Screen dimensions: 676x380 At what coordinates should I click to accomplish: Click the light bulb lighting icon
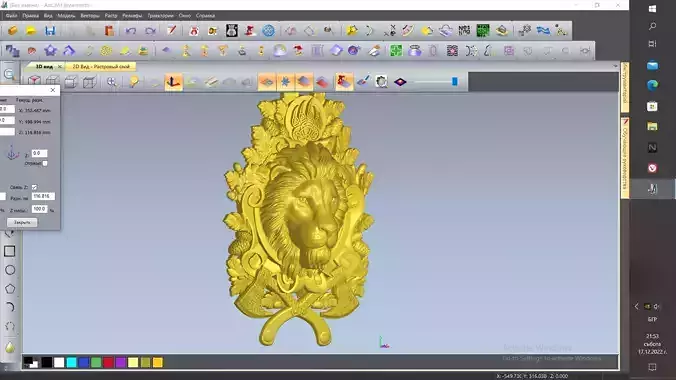134,82
